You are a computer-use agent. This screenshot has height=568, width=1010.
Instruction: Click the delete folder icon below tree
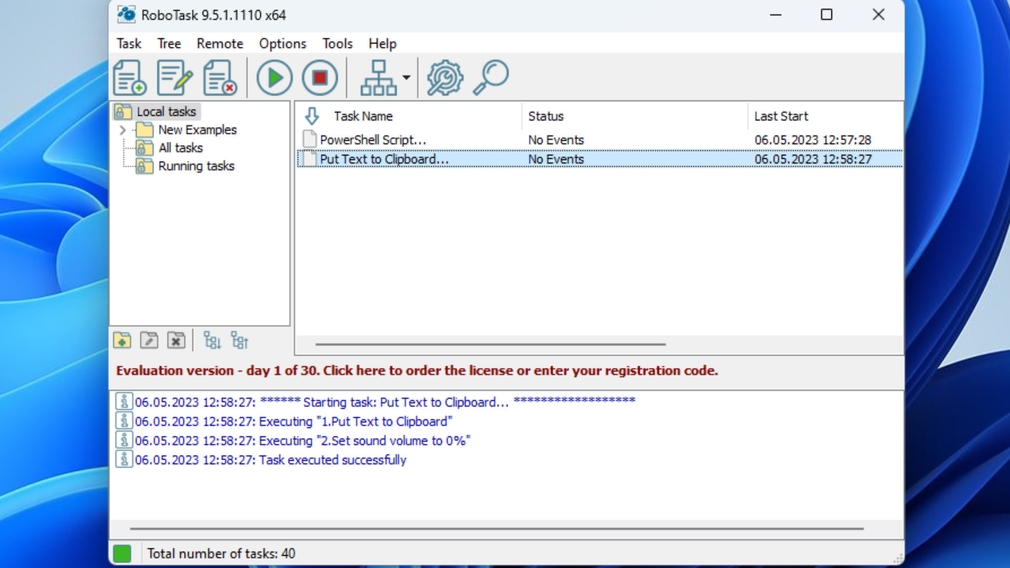[176, 341]
